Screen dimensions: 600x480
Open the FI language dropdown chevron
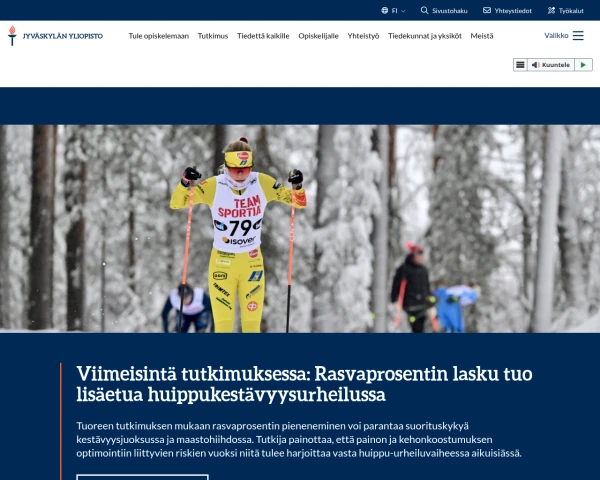point(403,11)
